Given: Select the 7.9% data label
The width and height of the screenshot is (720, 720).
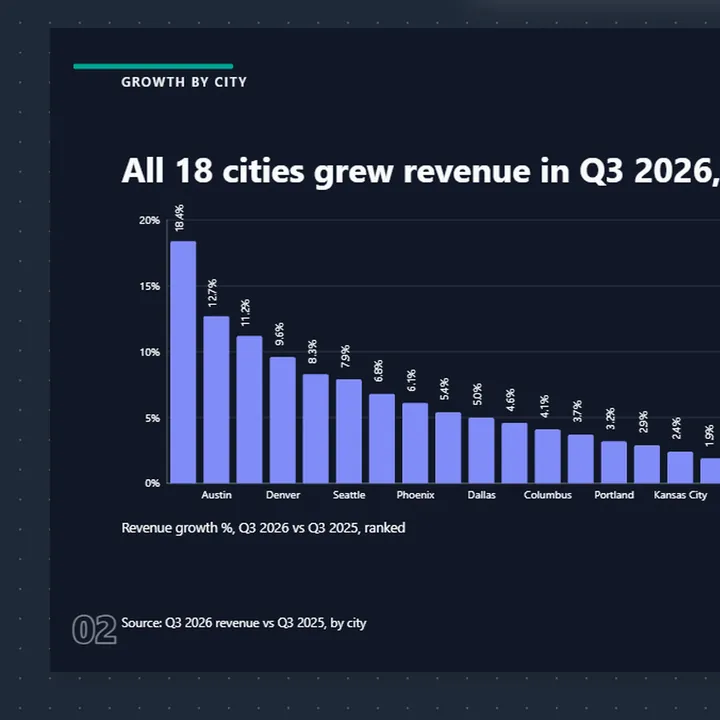Looking at the screenshot, I should (345, 356).
